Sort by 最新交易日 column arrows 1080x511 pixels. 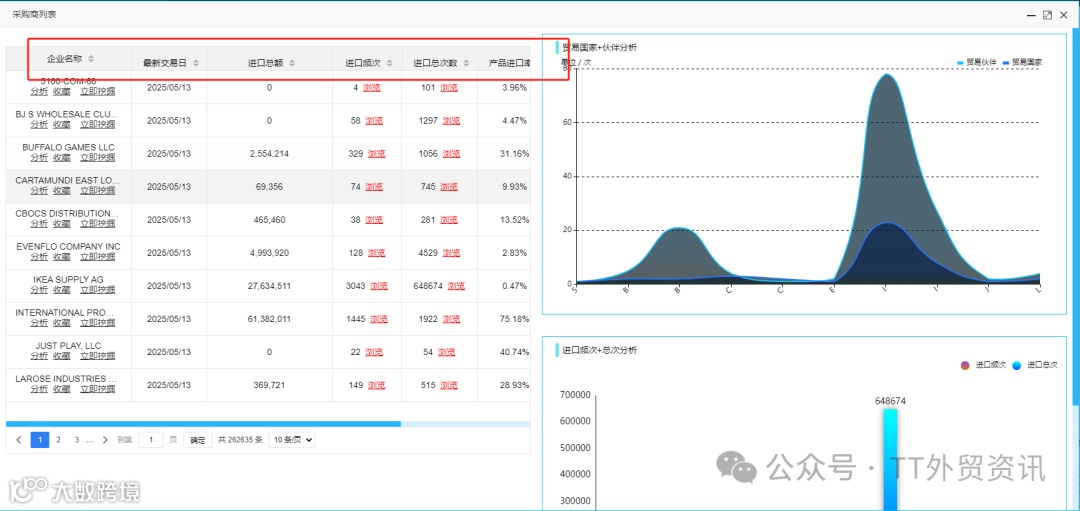tap(196, 63)
